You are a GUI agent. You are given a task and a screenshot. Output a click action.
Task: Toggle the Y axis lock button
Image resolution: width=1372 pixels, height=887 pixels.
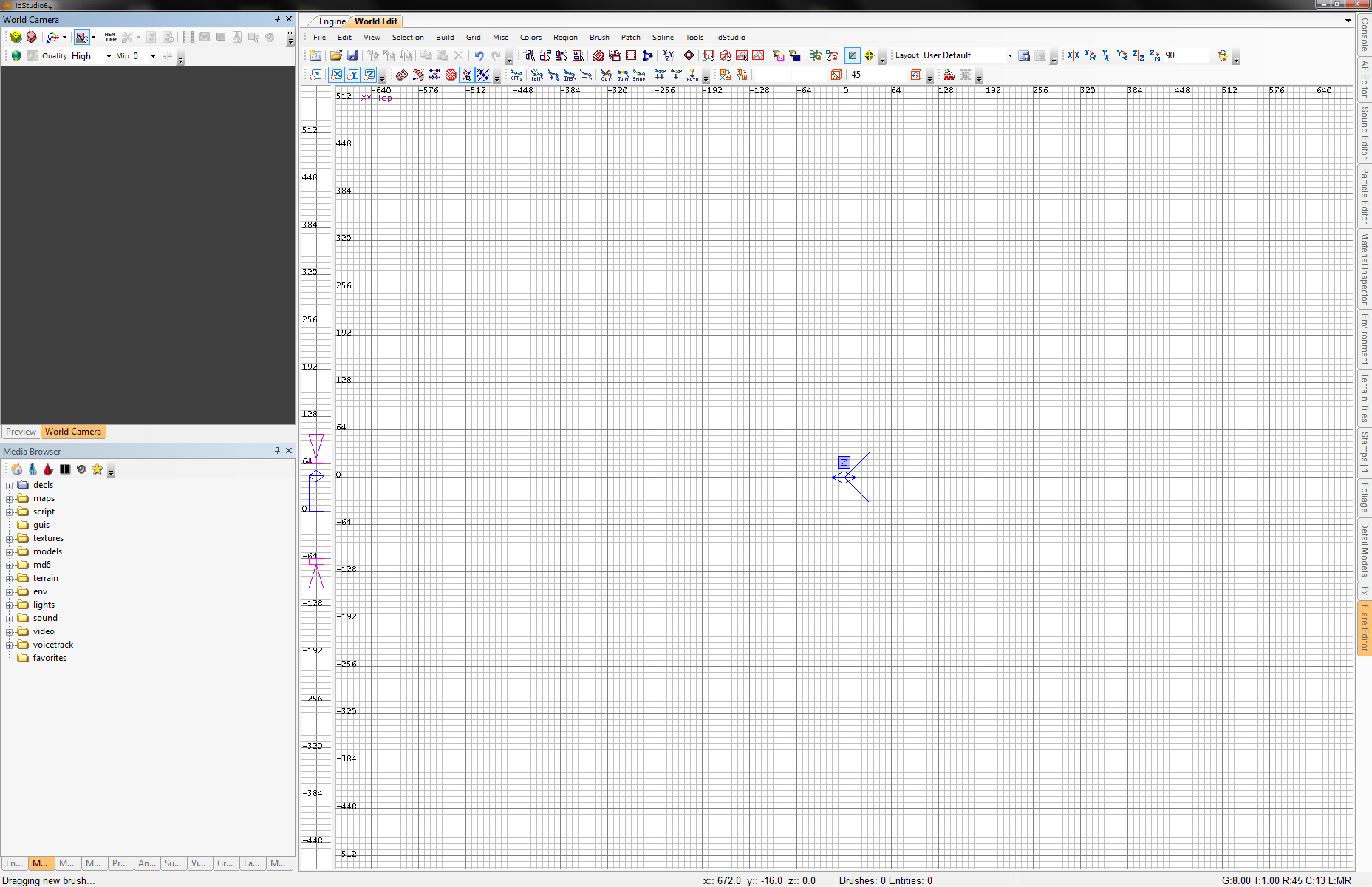[353, 75]
